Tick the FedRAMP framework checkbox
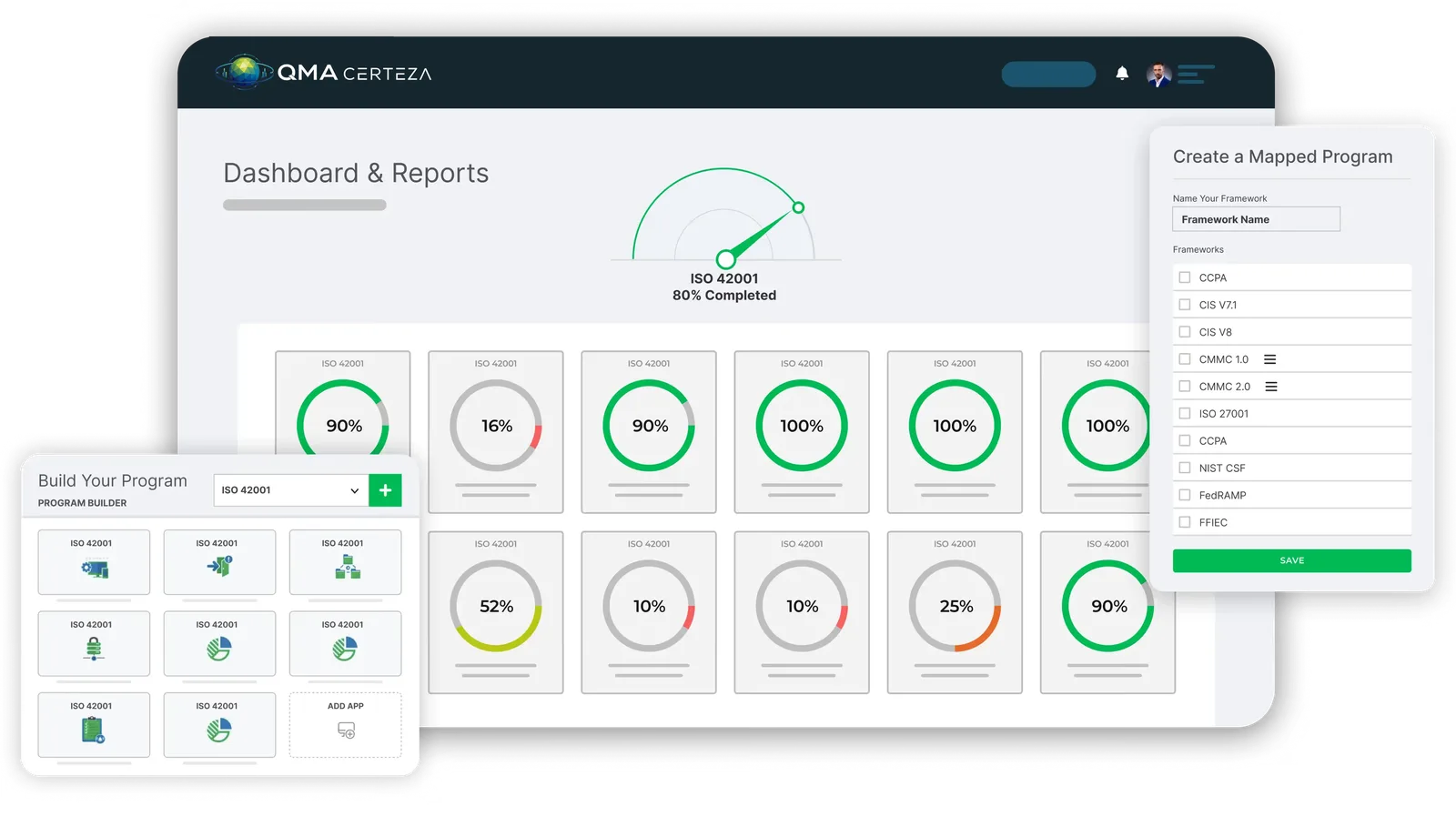The height and width of the screenshot is (816, 1456). tap(1185, 495)
